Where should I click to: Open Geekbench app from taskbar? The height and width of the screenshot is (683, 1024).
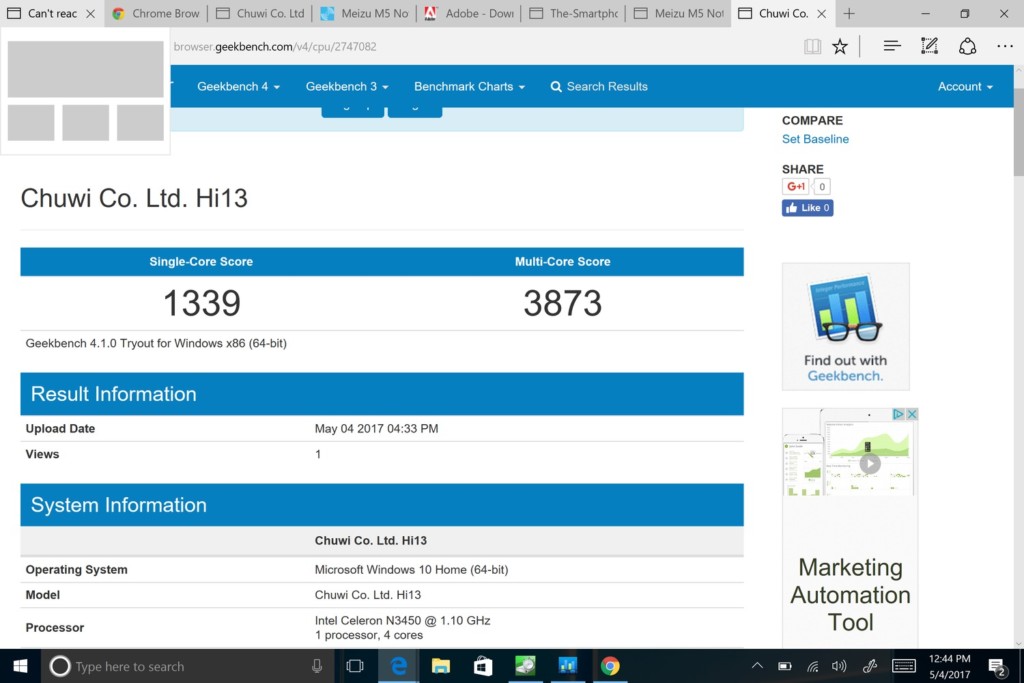(x=568, y=666)
